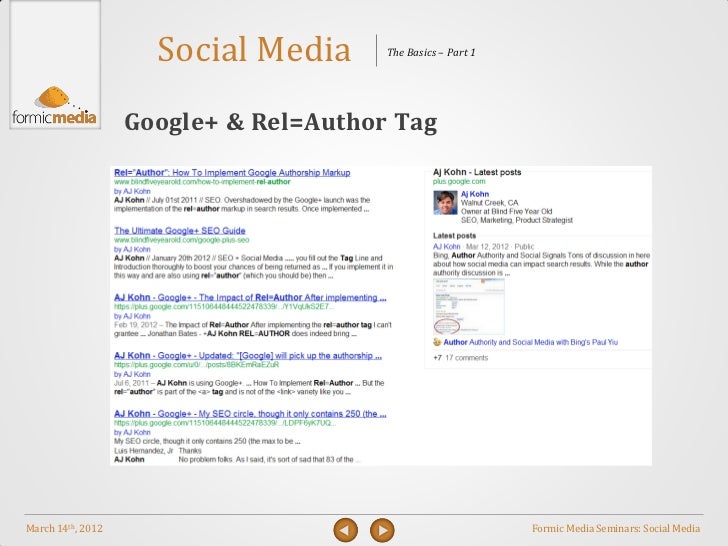Click 'Formic Media Seminars: Social Media' footer text
This screenshot has height=546, width=728.
(616, 528)
